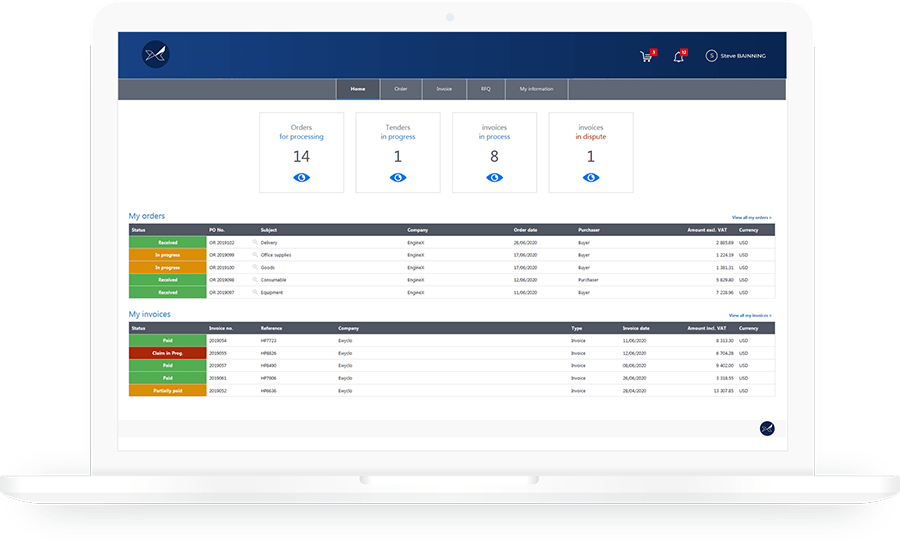Viewport: 900px width, 544px height.
Task: Click the invoices in process card count 8
Action: [494, 156]
